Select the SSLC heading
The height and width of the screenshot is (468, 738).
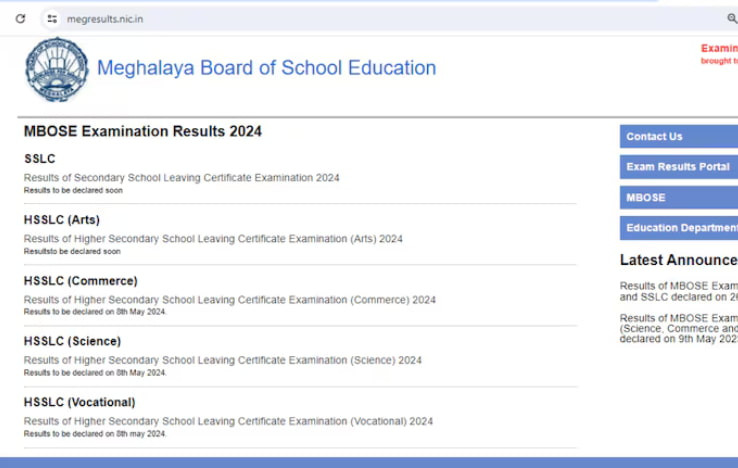(x=40, y=159)
